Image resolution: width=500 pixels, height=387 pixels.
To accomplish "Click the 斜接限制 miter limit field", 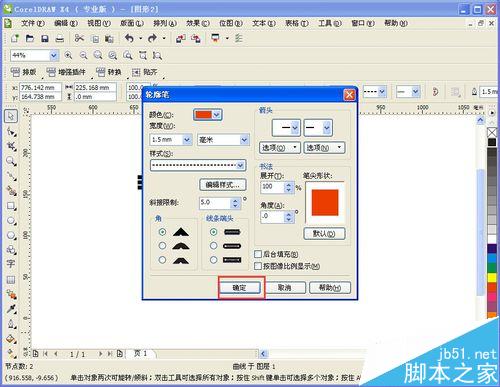I will (x=215, y=203).
